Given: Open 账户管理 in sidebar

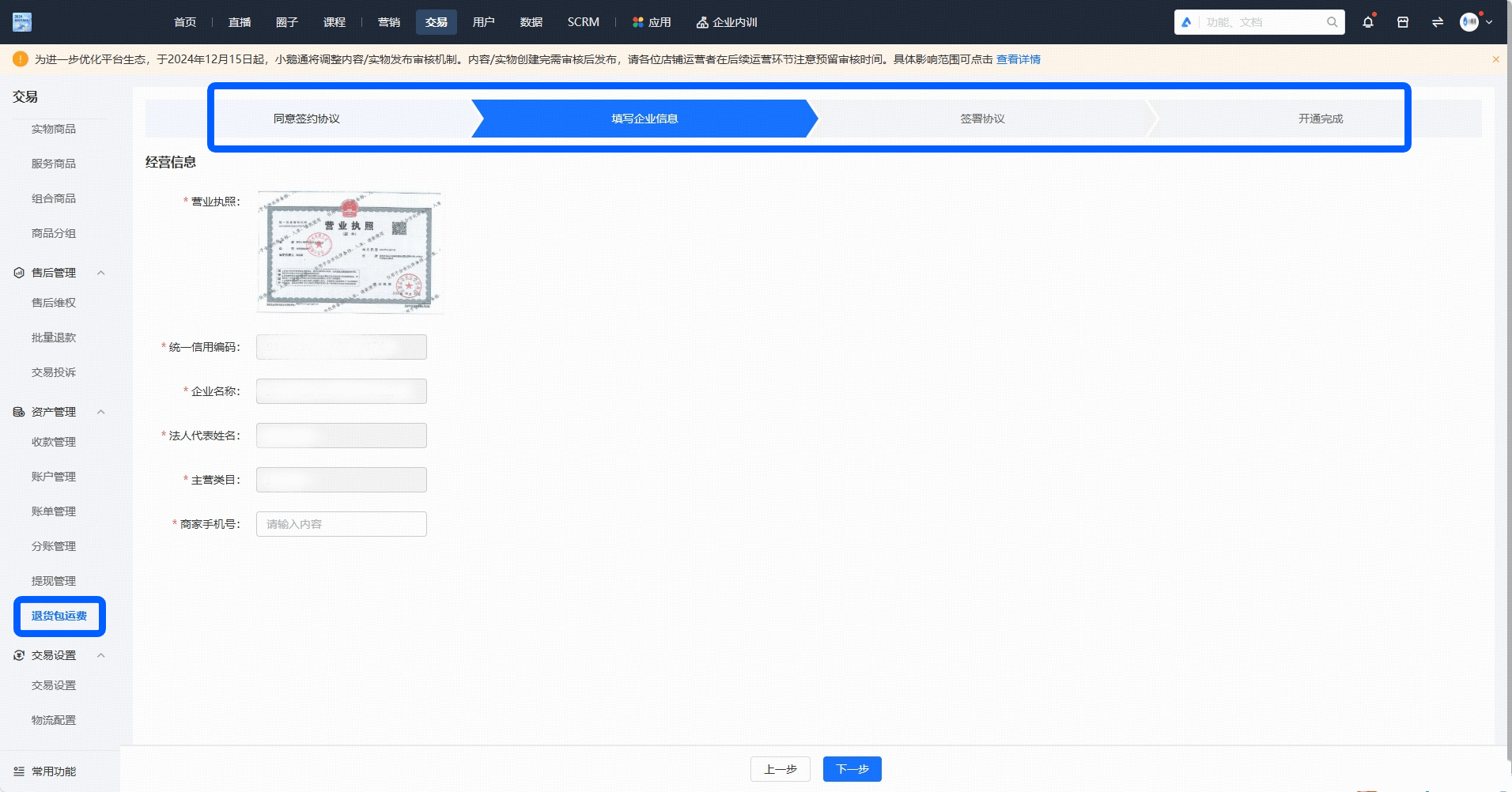Looking at the screenshot, I should (x=54, y=477).
